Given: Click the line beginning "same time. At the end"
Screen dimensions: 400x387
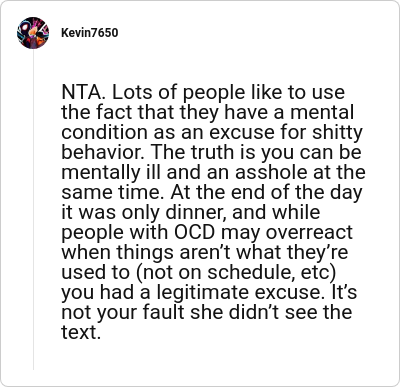Looking at the screenshot, I should pyautogui.click(x=212, y=192).
